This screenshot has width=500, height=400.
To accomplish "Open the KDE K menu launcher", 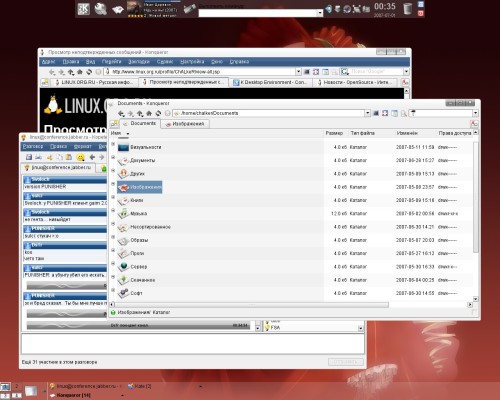I will click(x=83, y=9).
